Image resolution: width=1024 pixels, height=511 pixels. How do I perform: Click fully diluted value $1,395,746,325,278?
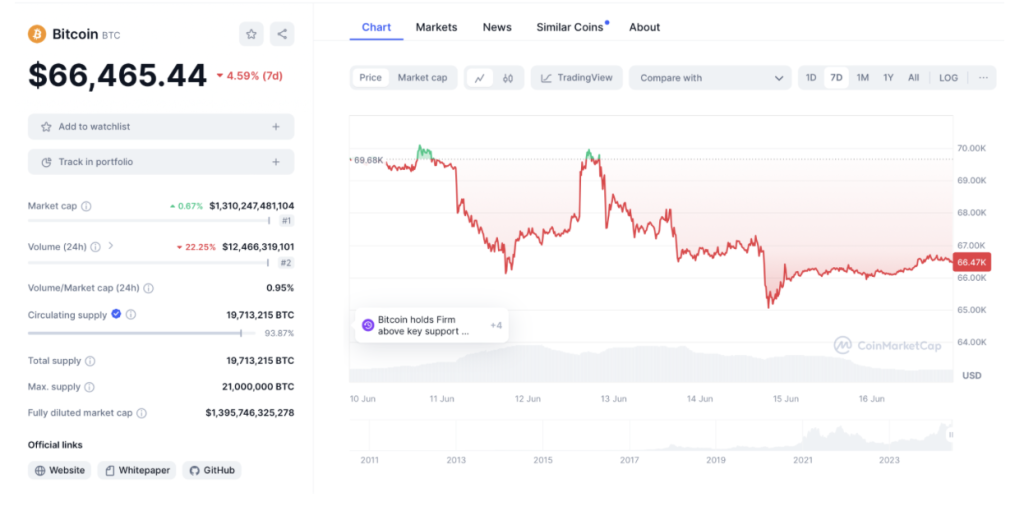(x=249, y=413)
